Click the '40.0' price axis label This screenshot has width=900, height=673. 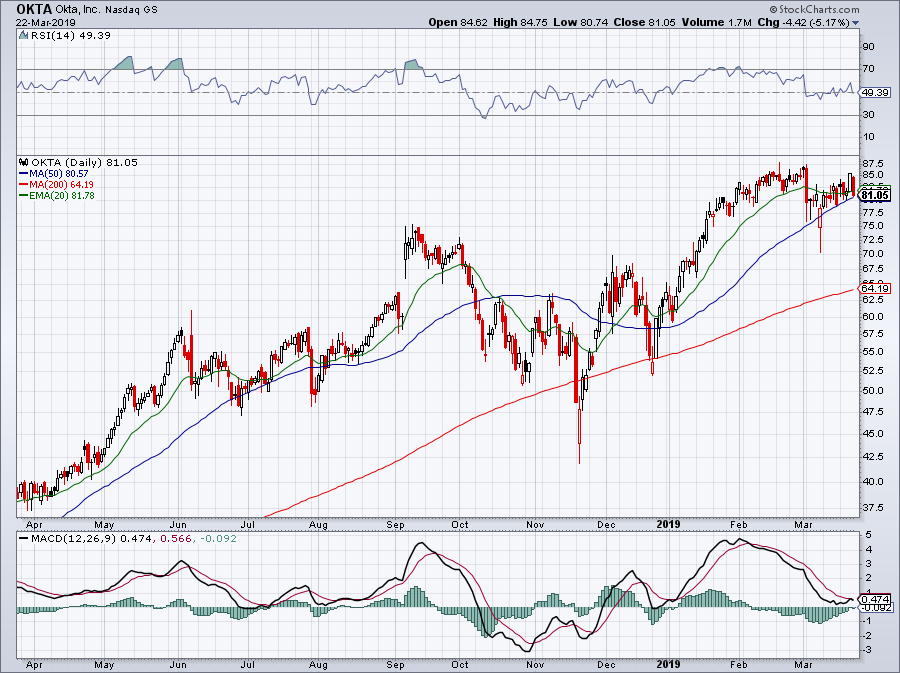pyautogui.click(x=872, y=481)
